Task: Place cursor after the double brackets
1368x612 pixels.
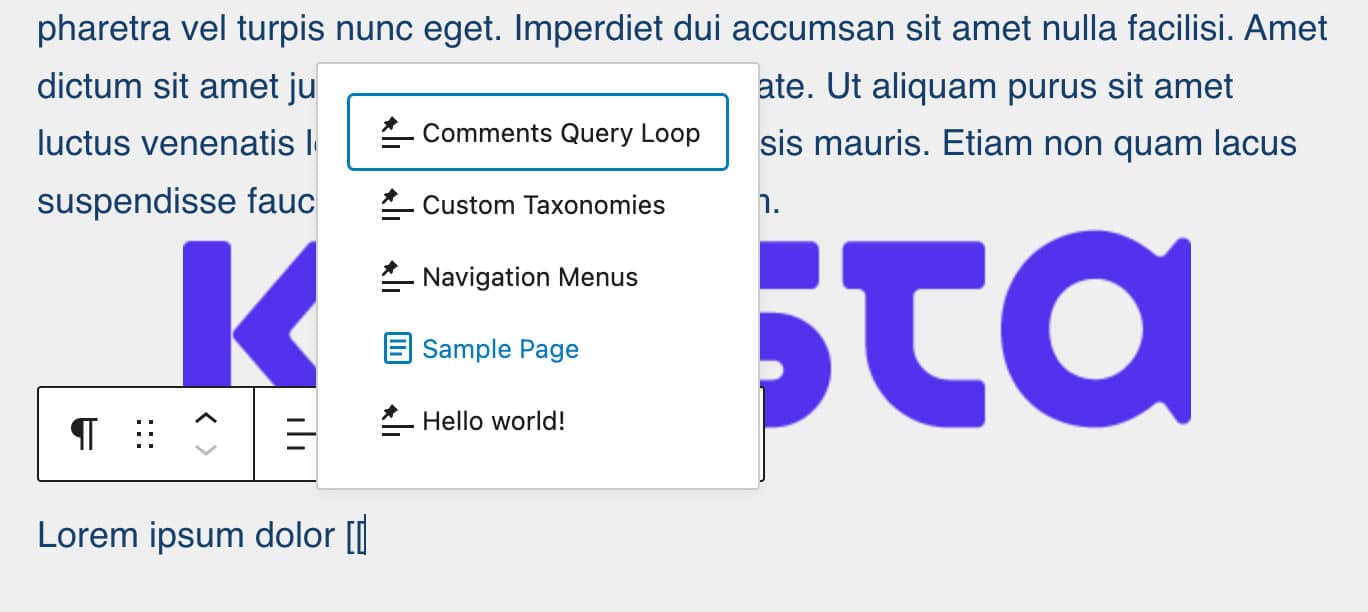Action: (365, 534)
